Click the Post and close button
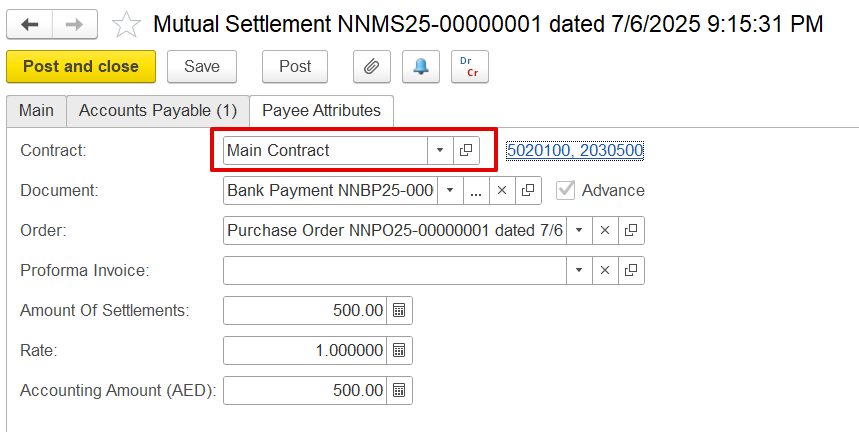 tap(81, 67)
